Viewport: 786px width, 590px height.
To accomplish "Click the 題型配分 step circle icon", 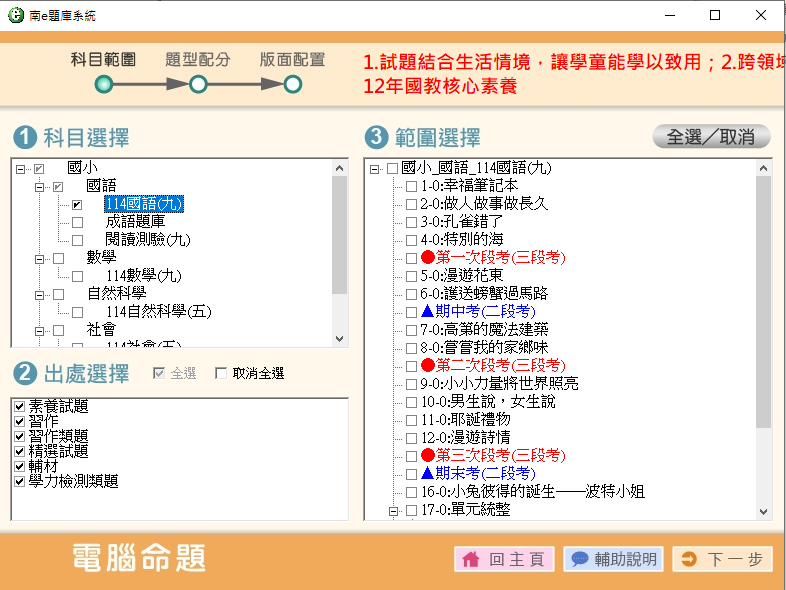I will pyautogui.click(x=198, y=85).
